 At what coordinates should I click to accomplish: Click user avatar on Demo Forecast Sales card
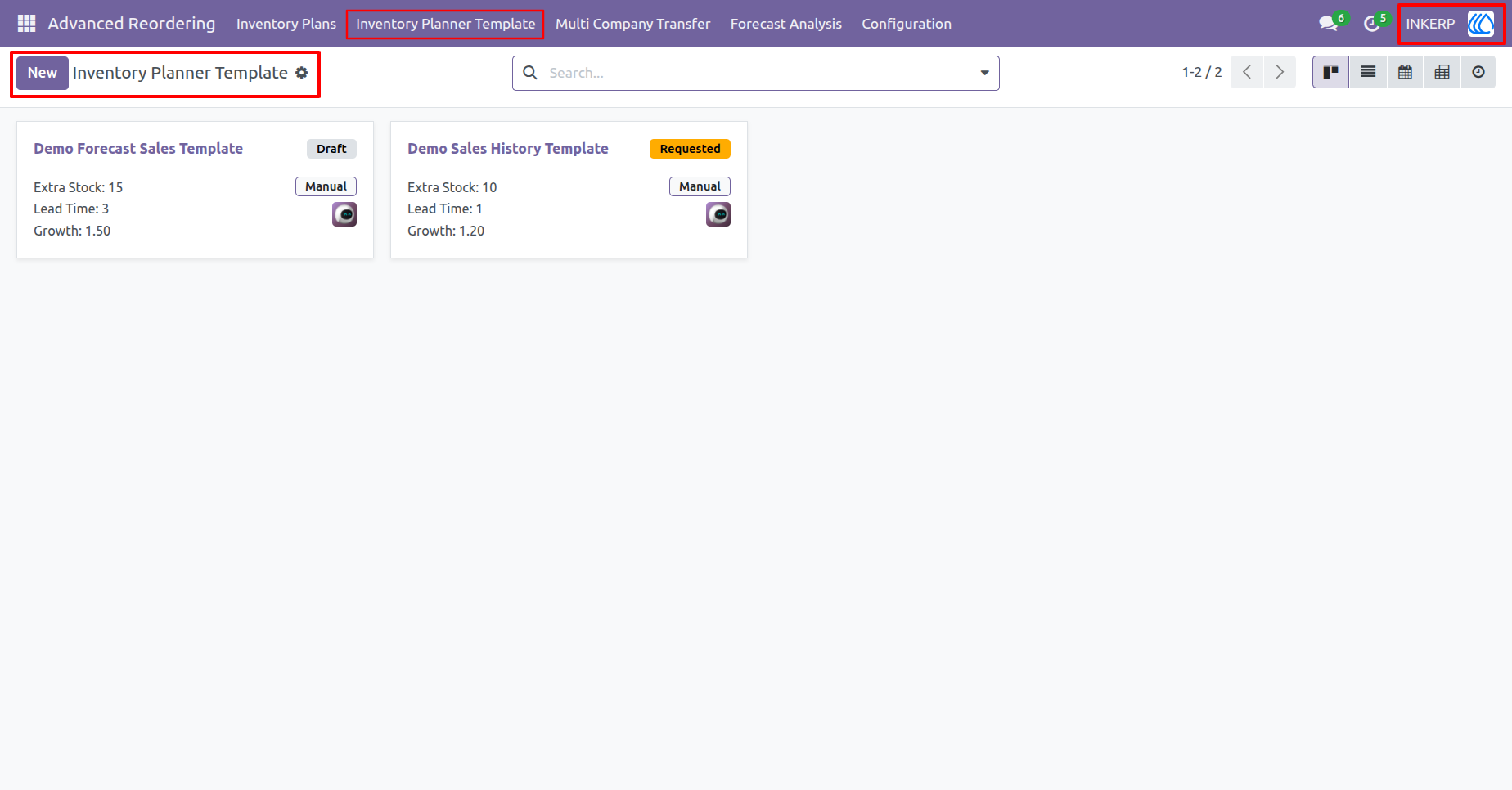(x=344, y=214)
